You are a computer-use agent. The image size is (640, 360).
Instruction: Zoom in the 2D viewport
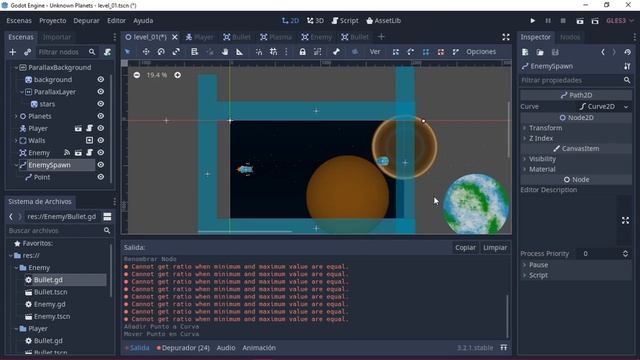coord(178,75)
